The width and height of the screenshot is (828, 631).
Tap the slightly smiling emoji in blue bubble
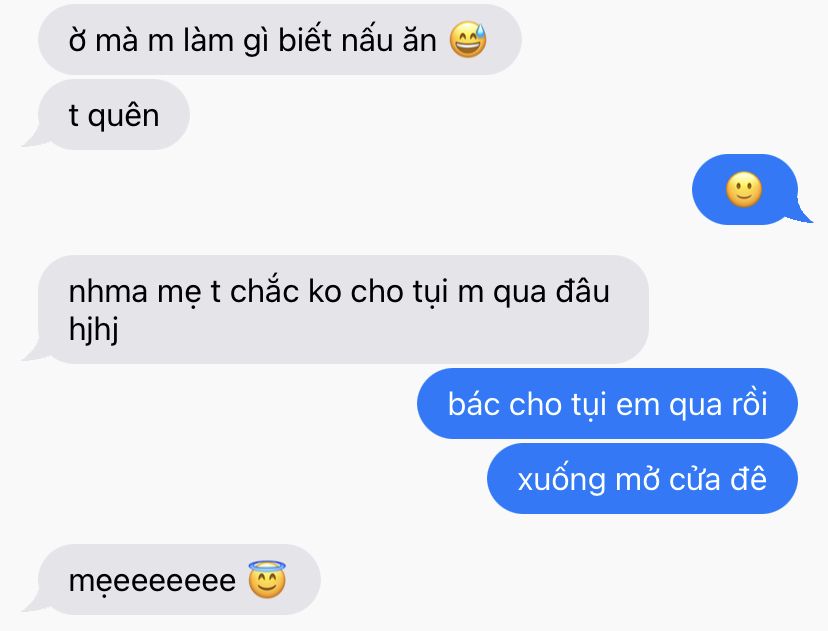coord(744,189)
